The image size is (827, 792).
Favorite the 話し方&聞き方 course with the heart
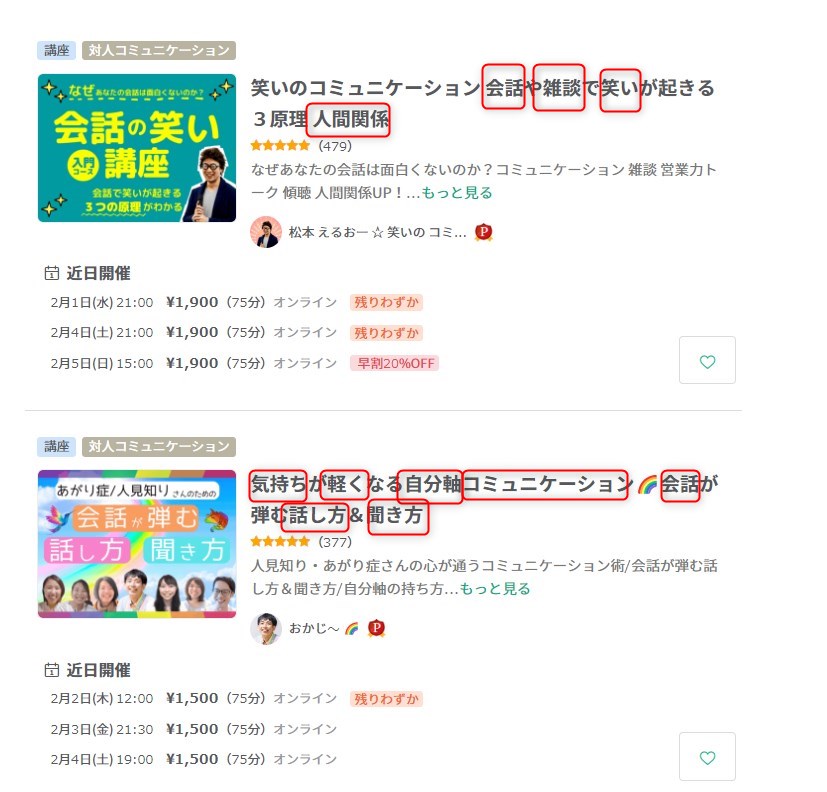(x=707, y=757)
